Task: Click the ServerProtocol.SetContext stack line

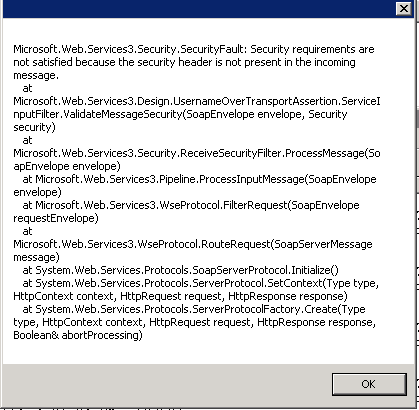Action: [201, 283]
